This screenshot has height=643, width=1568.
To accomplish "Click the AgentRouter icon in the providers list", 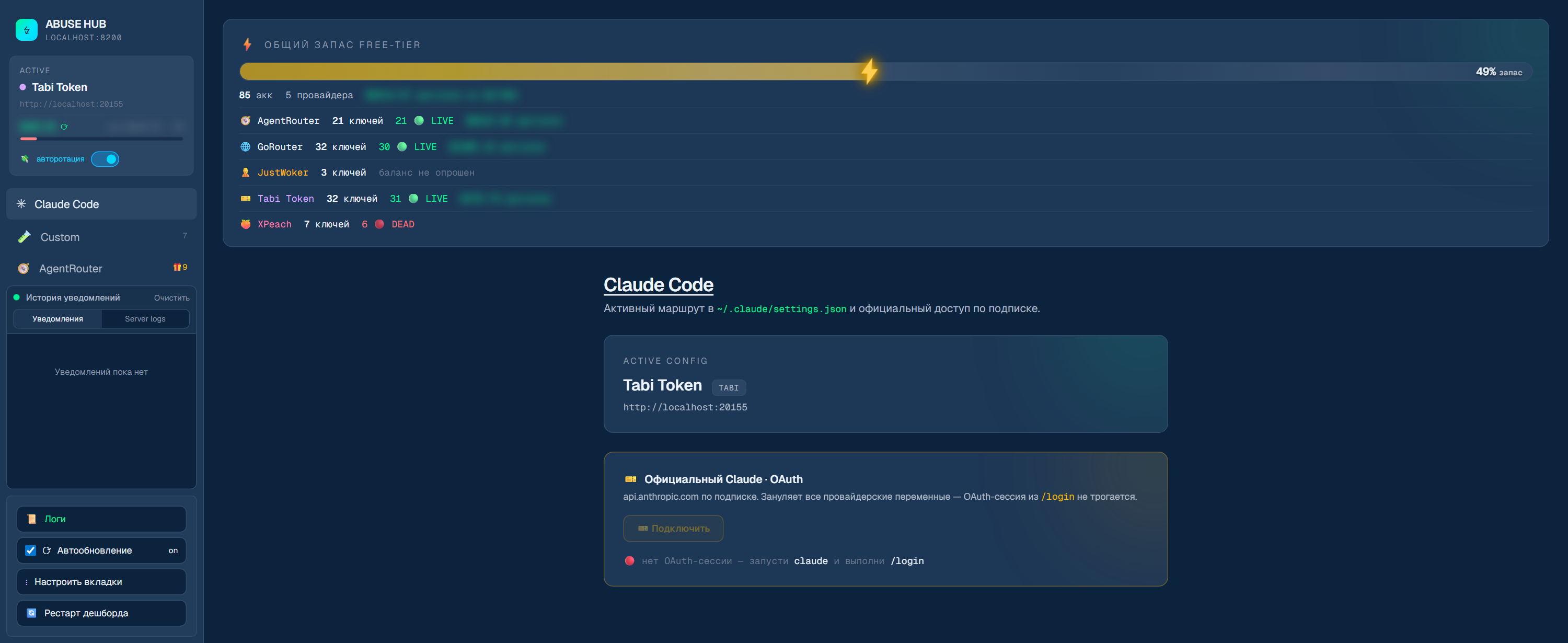I will coord(245,121).
